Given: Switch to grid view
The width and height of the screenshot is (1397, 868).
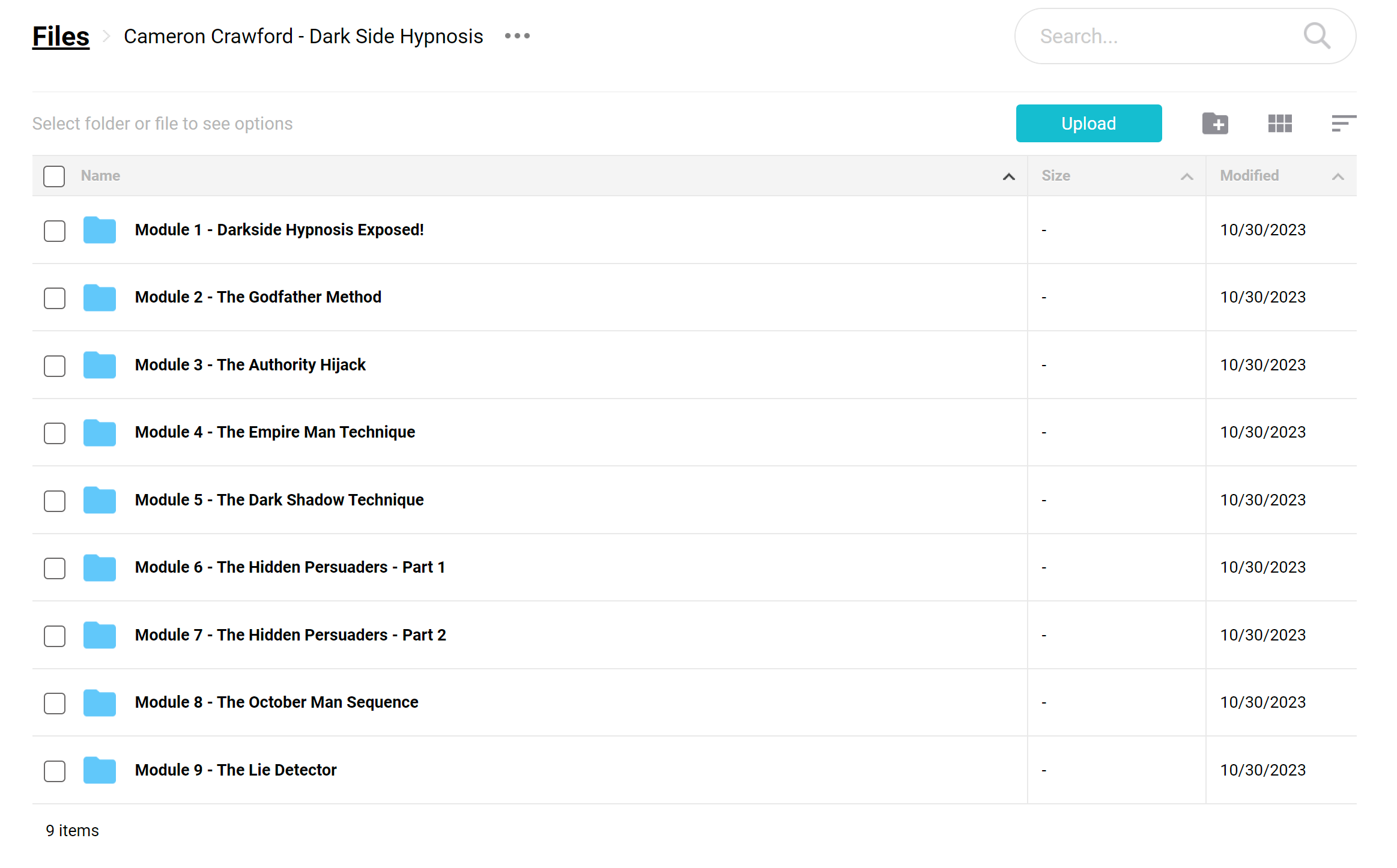Looking at the screenshot, I should click(1280, 124).
